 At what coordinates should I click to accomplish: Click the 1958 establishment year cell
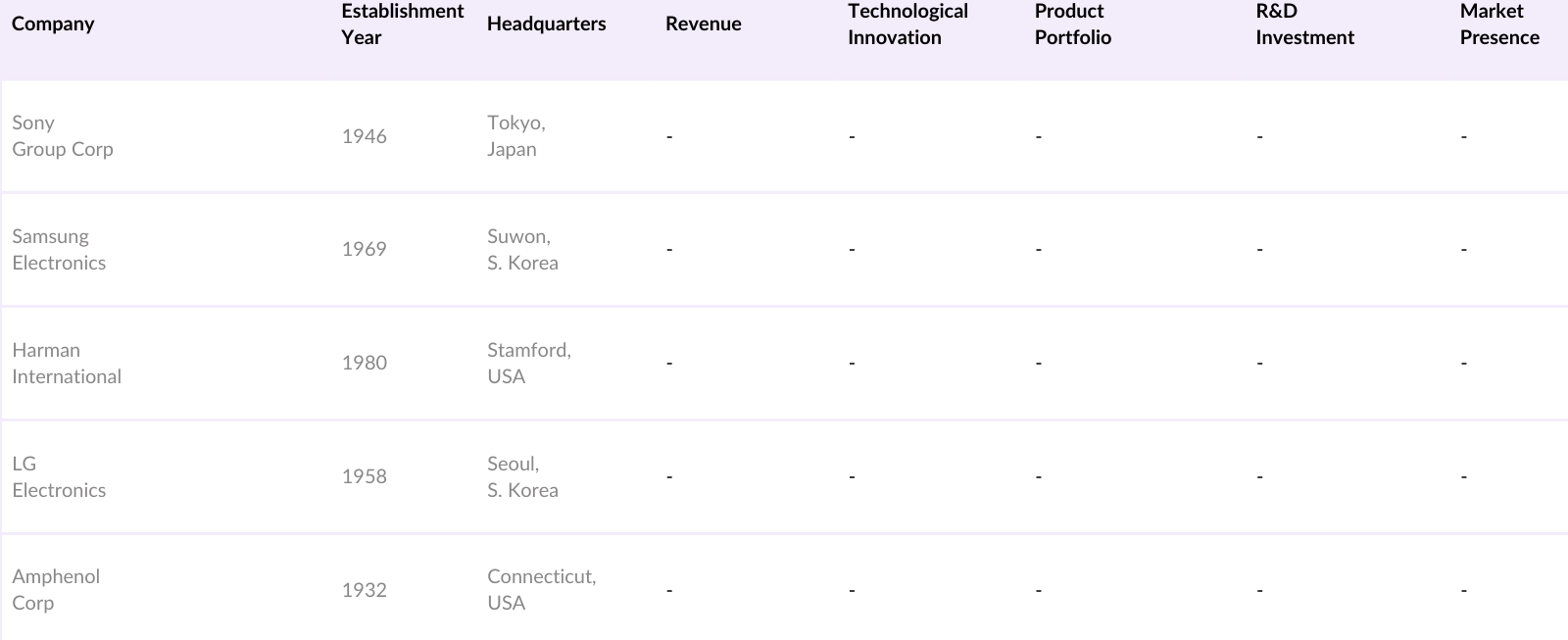tap(364, 477)
